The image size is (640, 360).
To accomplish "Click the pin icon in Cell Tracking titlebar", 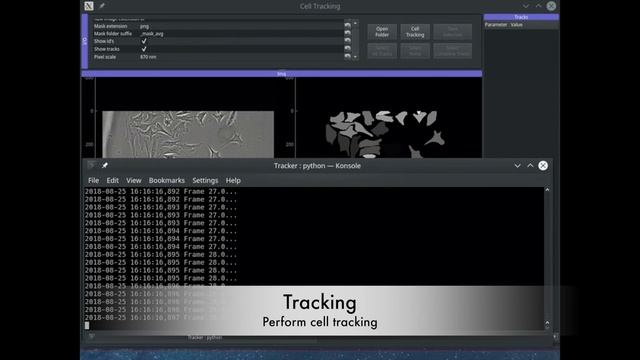I will coord(102,6).
